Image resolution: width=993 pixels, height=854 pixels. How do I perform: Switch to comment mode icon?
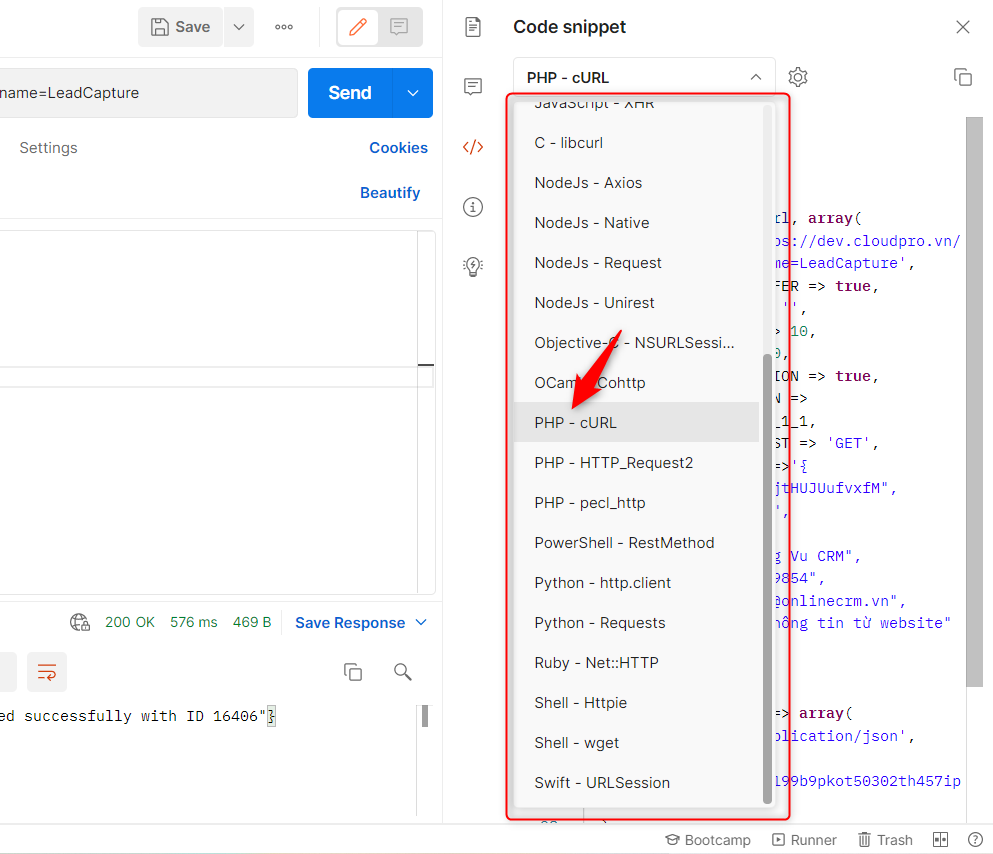(399, 27)
